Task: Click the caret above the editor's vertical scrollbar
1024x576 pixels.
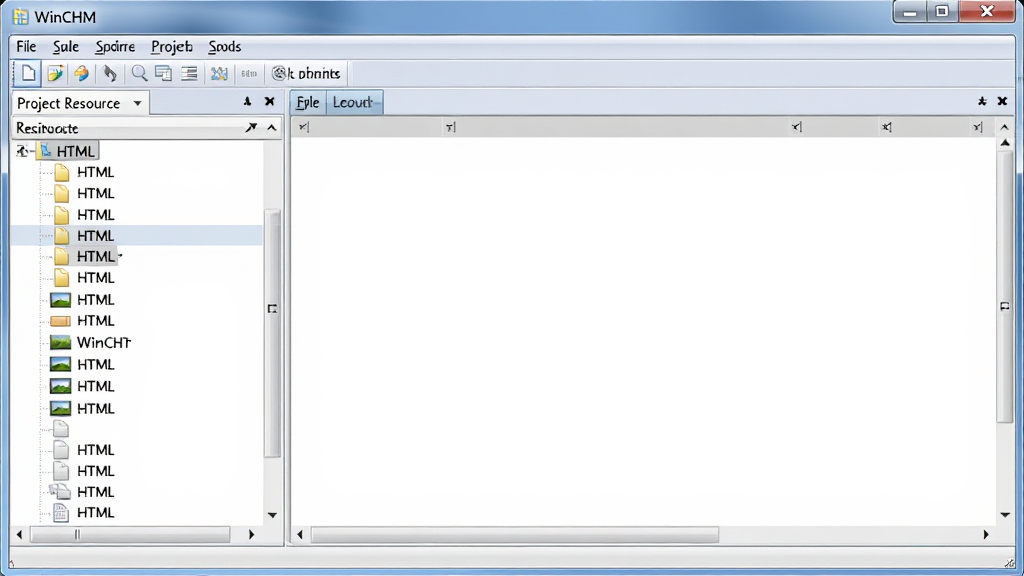Action: point(1004,127)
